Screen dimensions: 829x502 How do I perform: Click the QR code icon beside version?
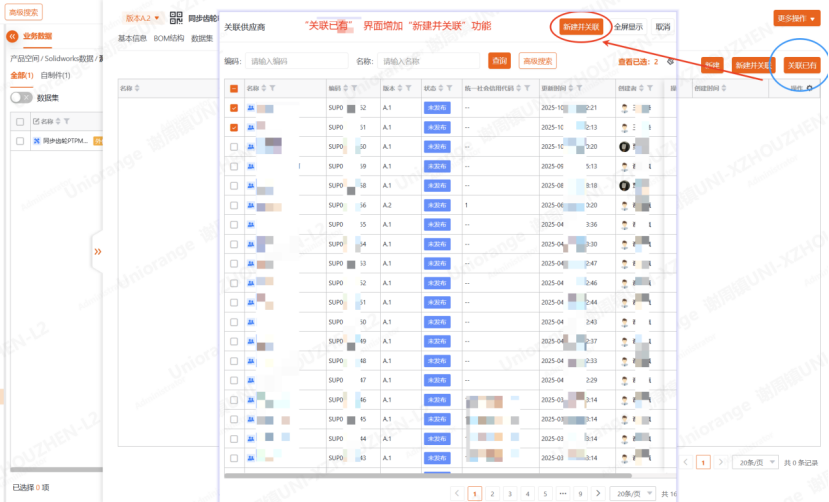(176, 18)
